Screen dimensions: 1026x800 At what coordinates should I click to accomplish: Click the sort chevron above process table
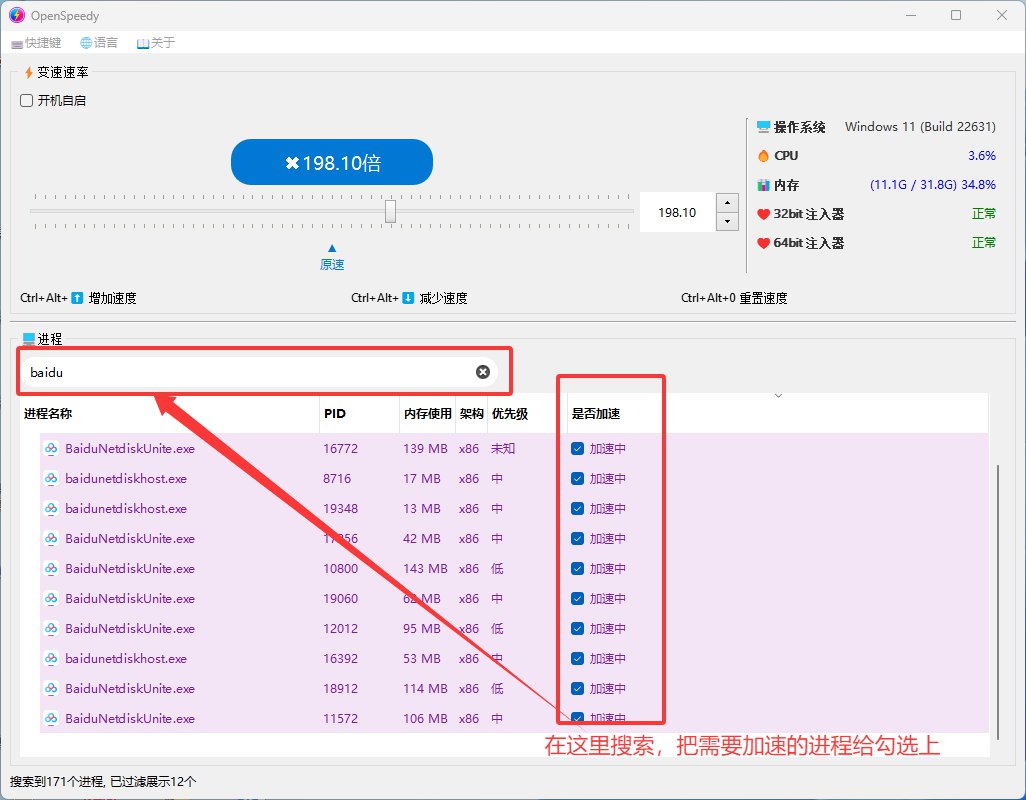(x=778, y=396)
